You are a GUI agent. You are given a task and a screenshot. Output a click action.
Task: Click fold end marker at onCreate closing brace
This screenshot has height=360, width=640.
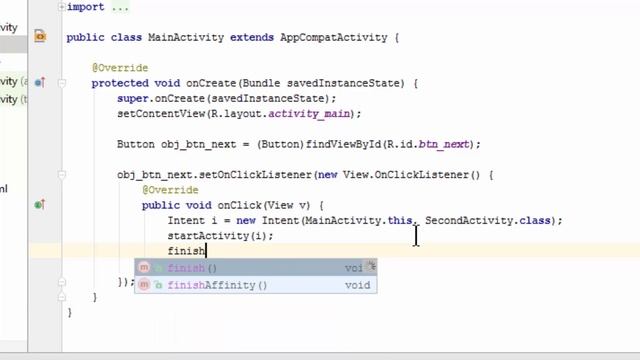pyautogui.click(x=62, y=297)
